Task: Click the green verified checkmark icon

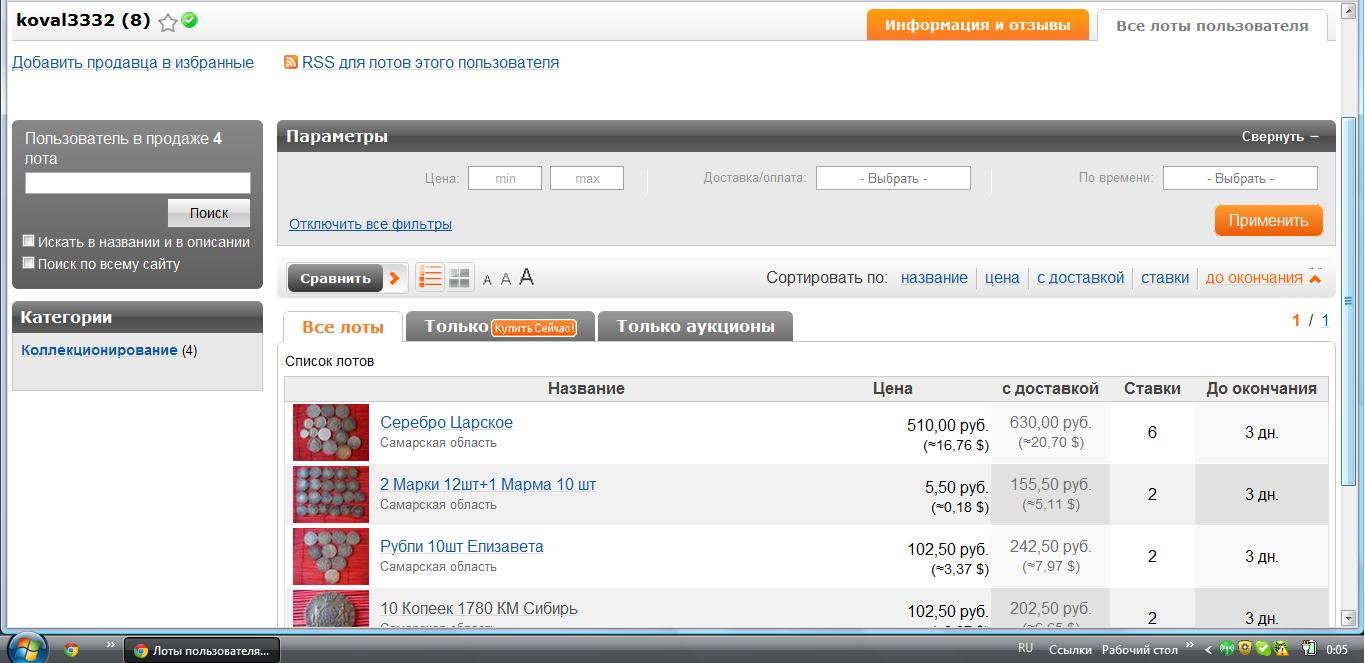Action: (x=189, y=20)
